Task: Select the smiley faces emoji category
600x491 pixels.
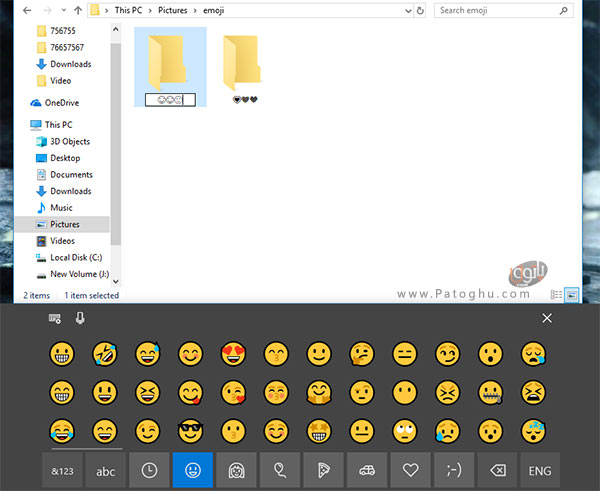Action: pyautogui.click(x=193, y=470)
